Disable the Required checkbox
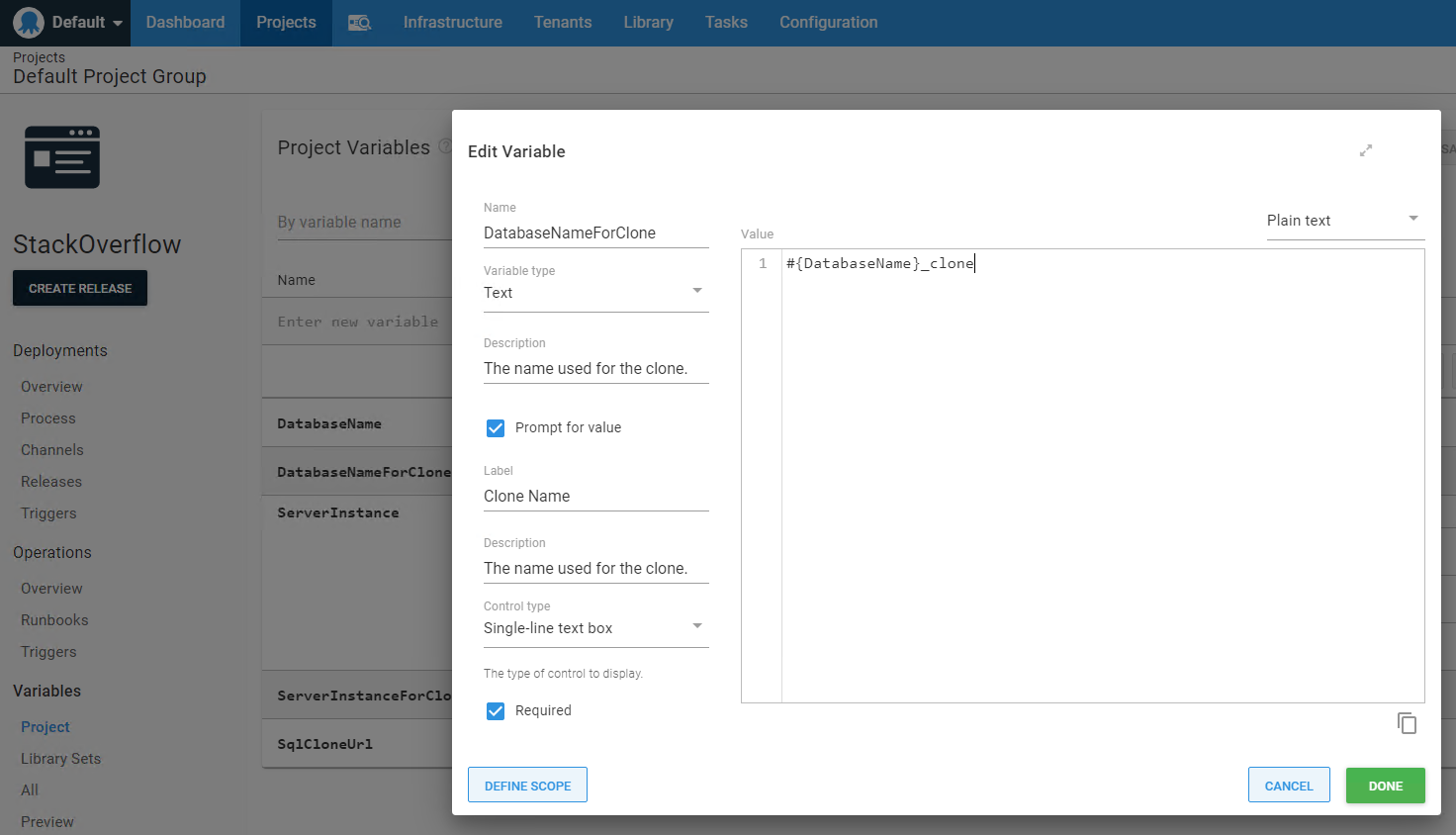The height and width of the screenshot is (835, 1456). (495, 710)
